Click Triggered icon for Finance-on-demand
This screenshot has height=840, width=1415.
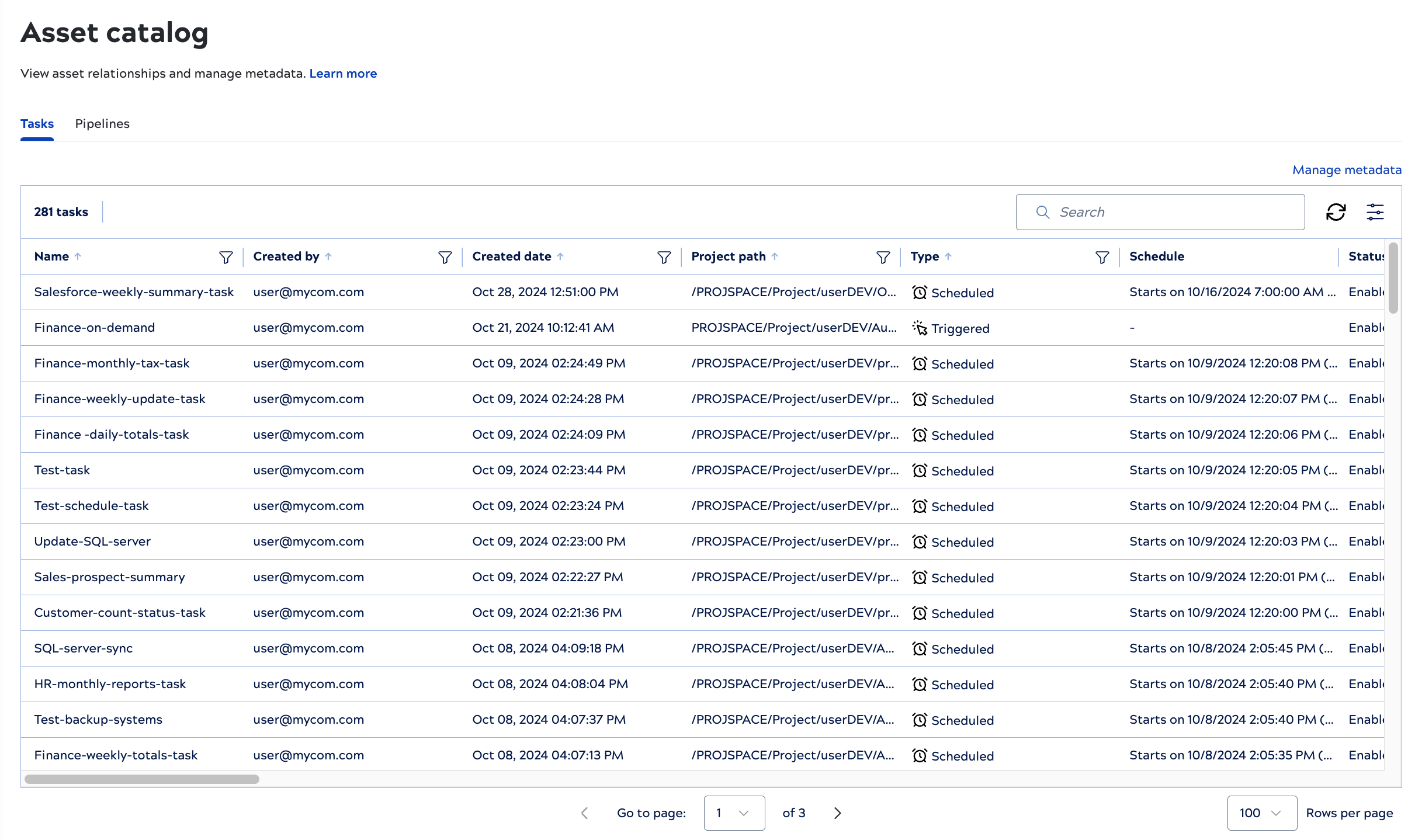920,328
